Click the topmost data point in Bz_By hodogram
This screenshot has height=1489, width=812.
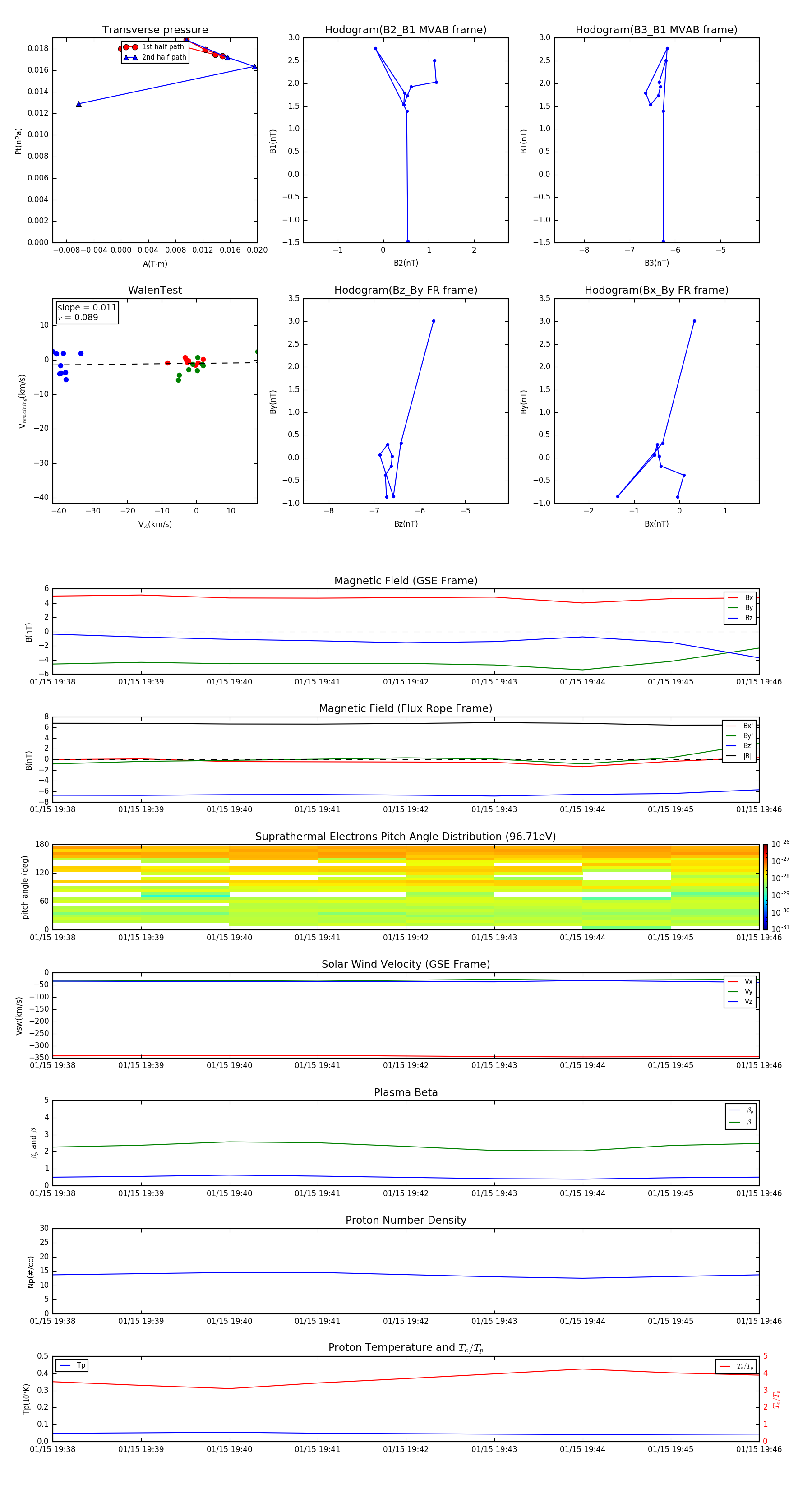tap(434, 321)
